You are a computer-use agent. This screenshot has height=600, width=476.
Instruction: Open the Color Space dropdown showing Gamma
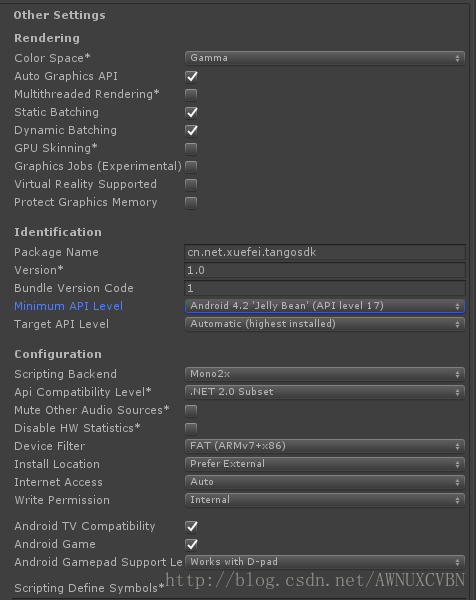pyautogui.click(x=325, y=58)
